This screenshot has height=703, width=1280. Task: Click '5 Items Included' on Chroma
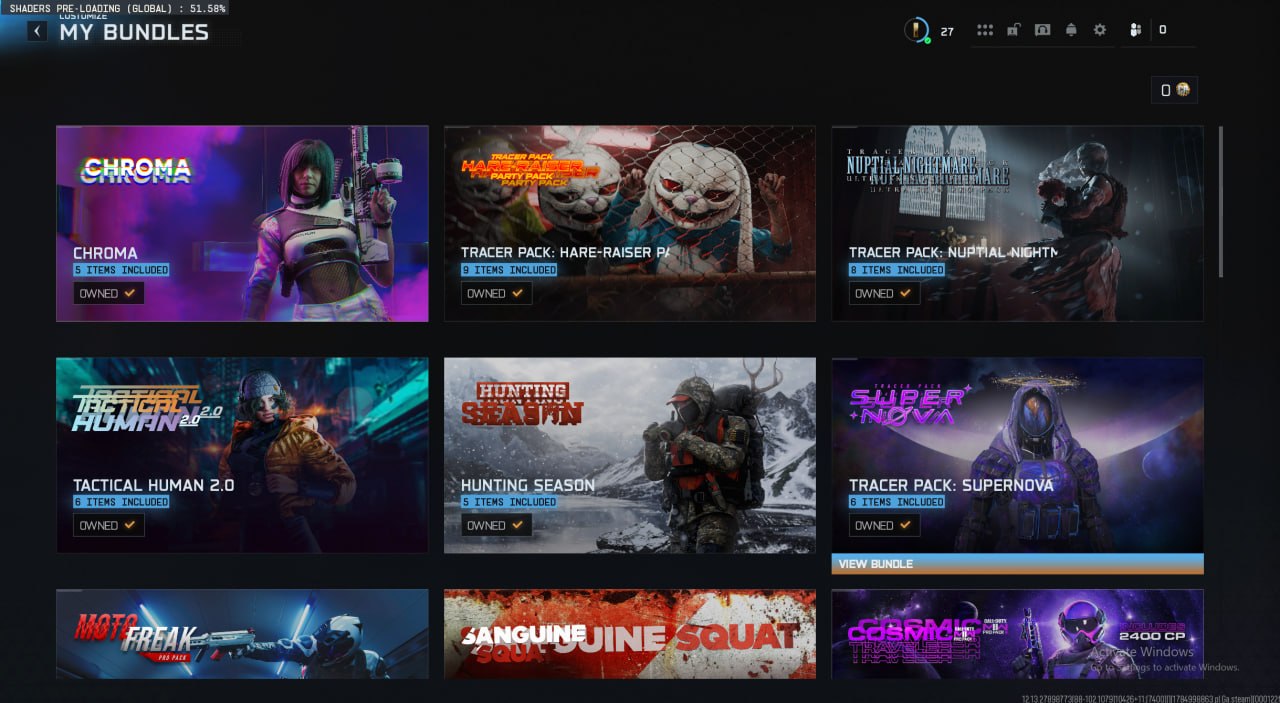[x=121, y=270]
